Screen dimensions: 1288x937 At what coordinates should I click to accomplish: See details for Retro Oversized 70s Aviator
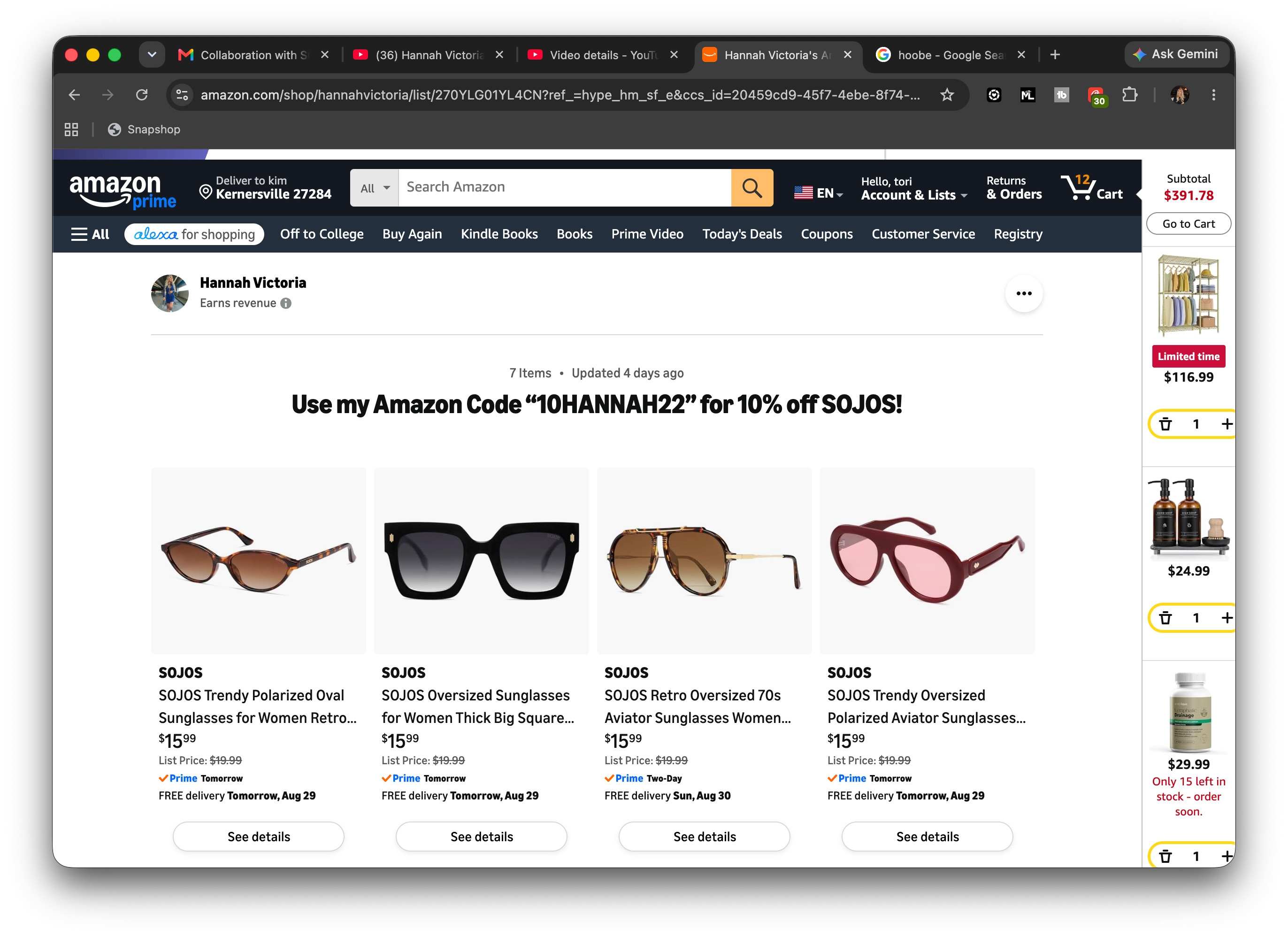pos(704,837)
